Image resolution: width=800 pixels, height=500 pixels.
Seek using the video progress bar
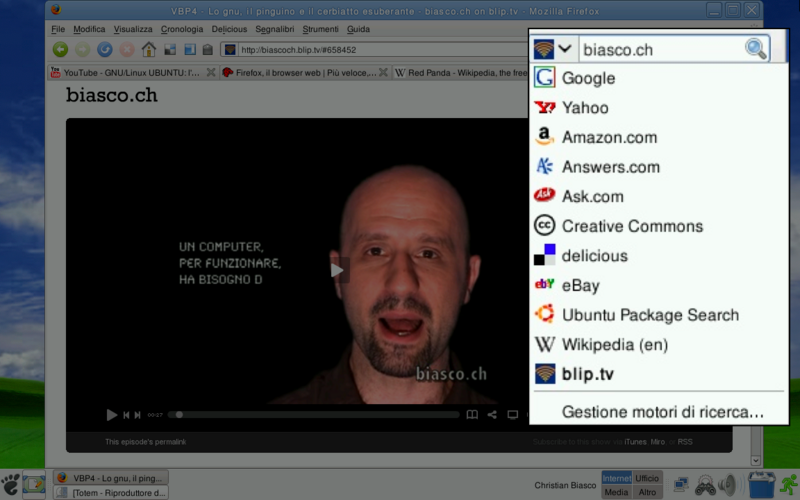pos(314,415)
